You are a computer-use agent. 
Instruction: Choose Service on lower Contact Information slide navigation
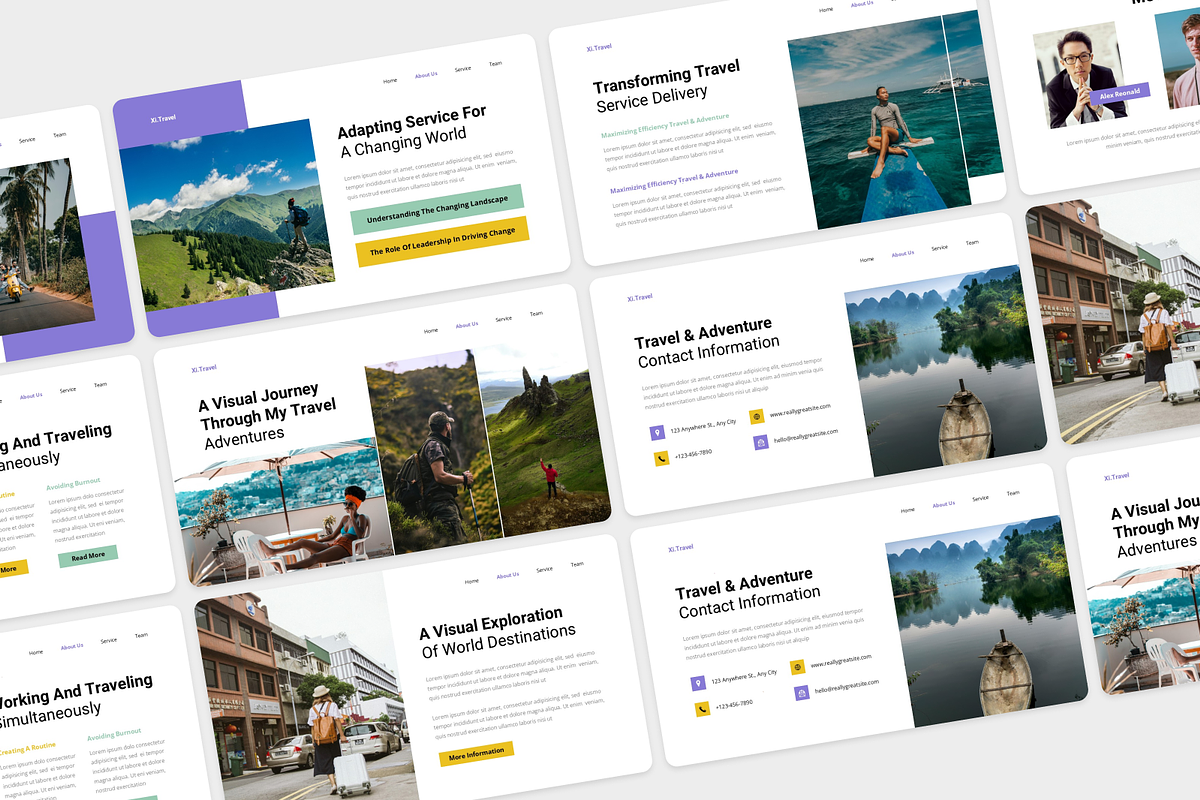pyautogui.click(x=980, y=498)
